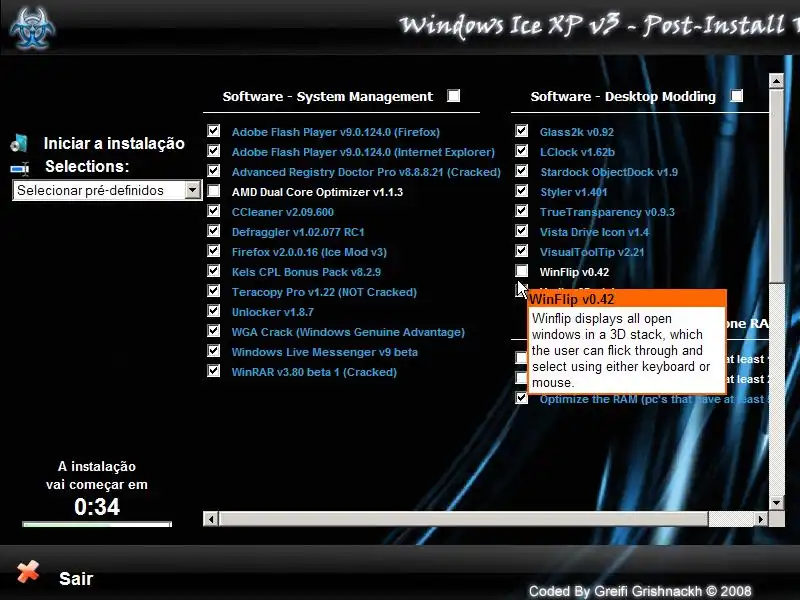Click the Firefox v2.0.0.16 (Ice Mod v3) label
Image resolution: width=800 pixels, height=600 pixels.
tap(309, 252)
